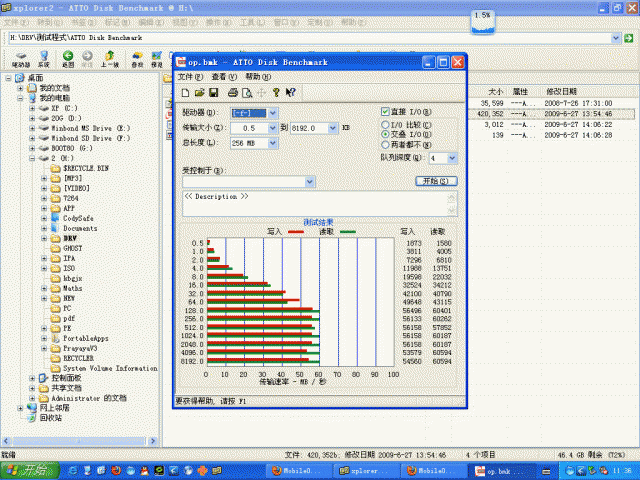Click the yellow question mark Help icon
The height and width of the screenshot is (480, 640).
[x=276, y=92]
